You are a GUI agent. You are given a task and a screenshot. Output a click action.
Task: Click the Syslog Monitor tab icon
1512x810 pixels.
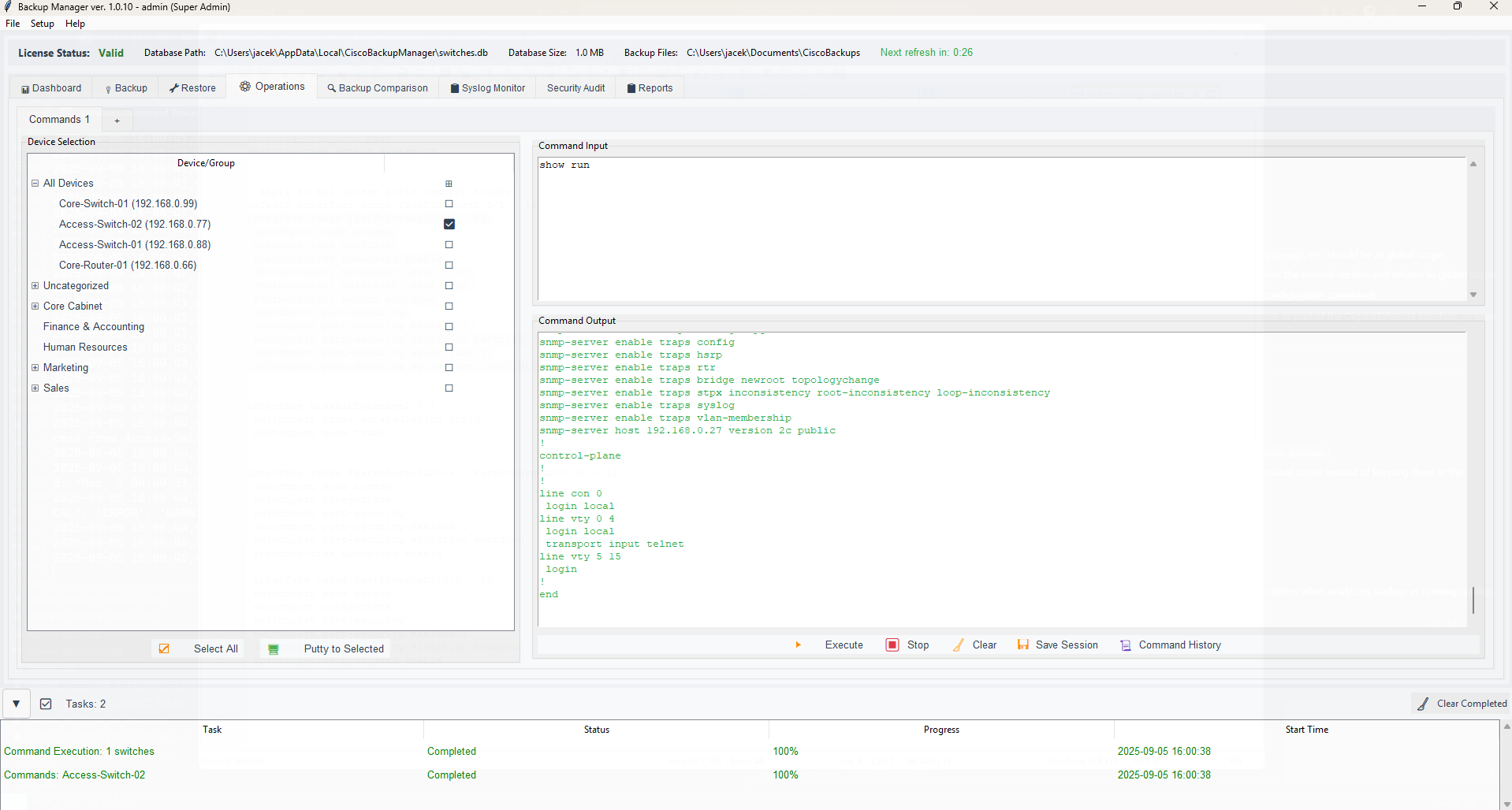(455, 88)
